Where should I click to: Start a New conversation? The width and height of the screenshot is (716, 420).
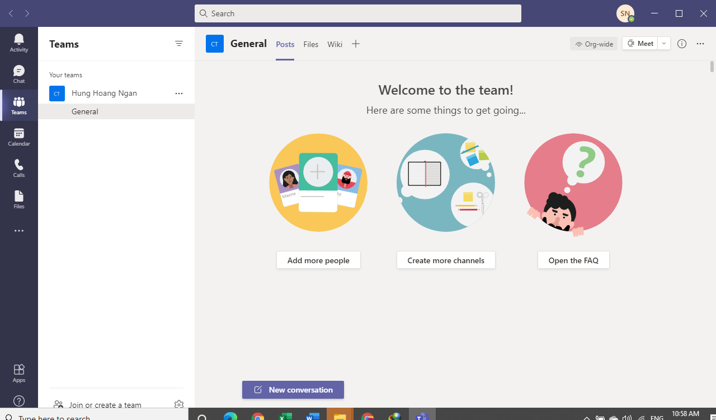(x=293, y=390)
